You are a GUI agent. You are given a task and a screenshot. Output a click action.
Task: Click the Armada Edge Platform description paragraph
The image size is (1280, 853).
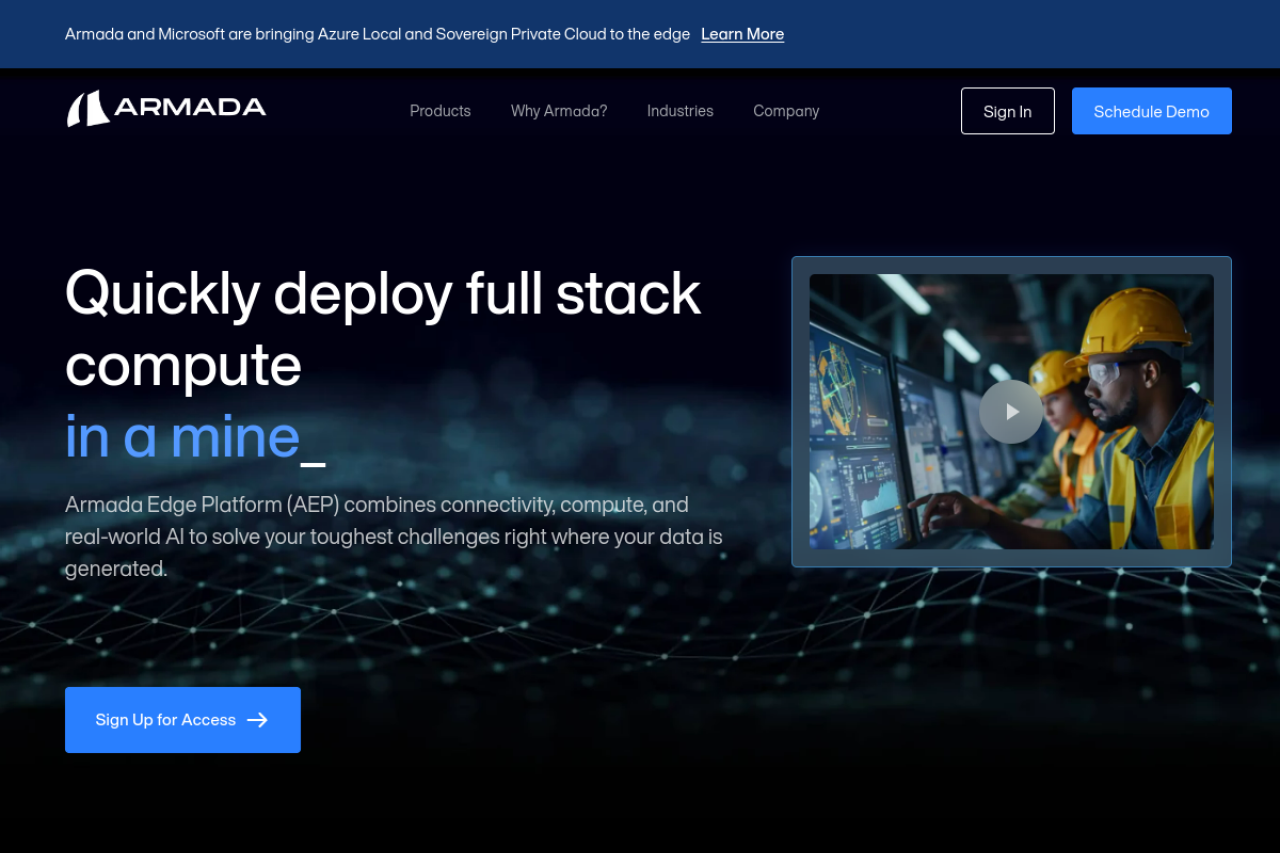click(393, 536)
